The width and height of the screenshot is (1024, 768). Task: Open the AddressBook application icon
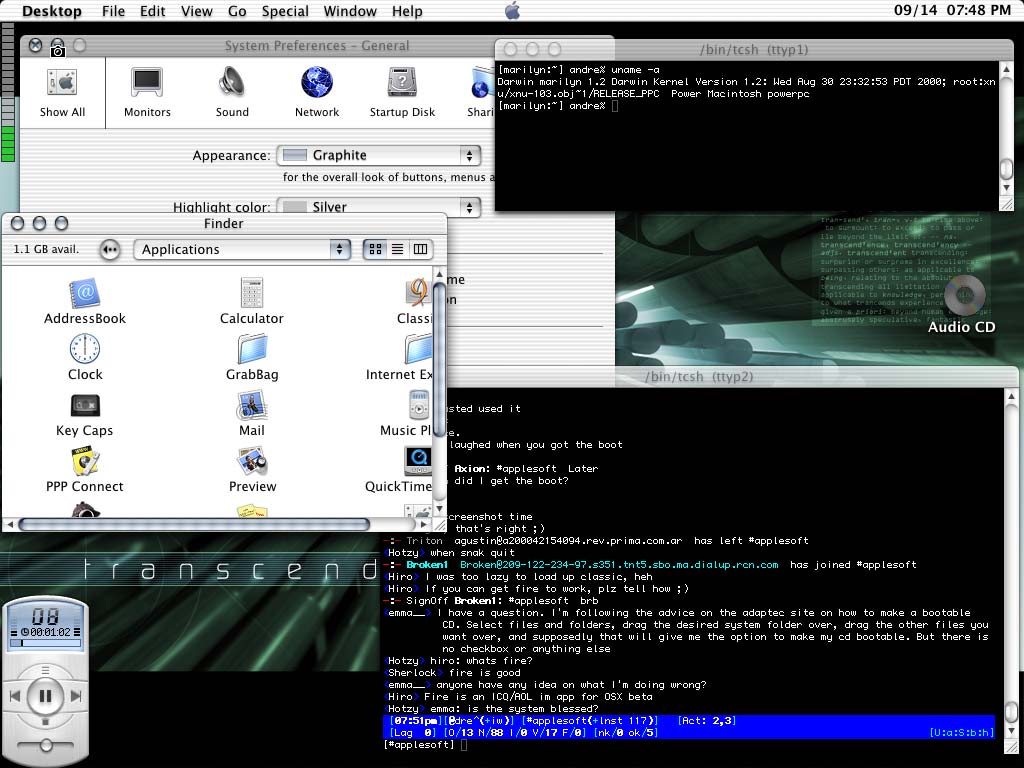point(85,294)
